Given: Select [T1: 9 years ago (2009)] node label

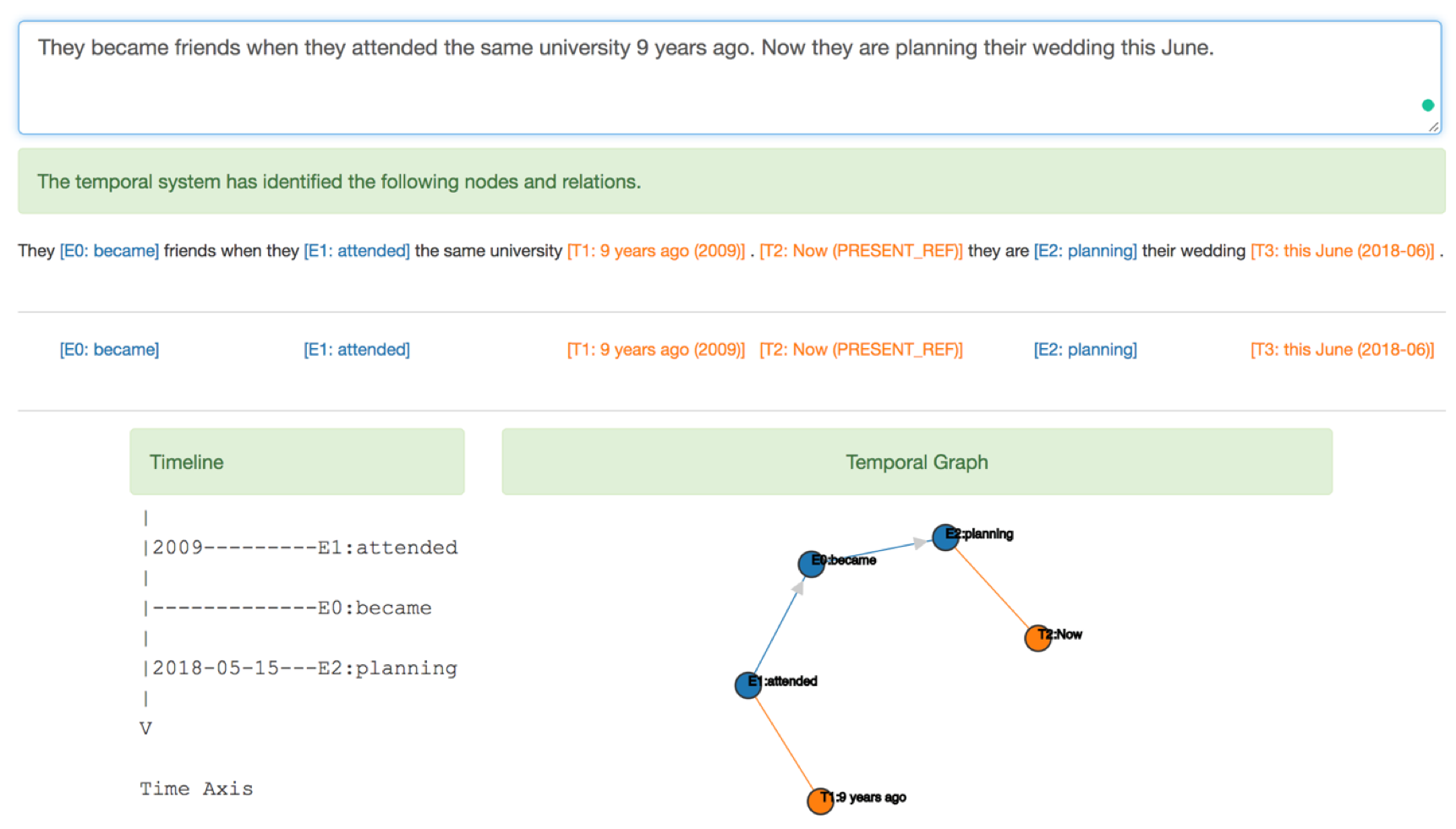Looking at the screenshot, I should (655, 350).
